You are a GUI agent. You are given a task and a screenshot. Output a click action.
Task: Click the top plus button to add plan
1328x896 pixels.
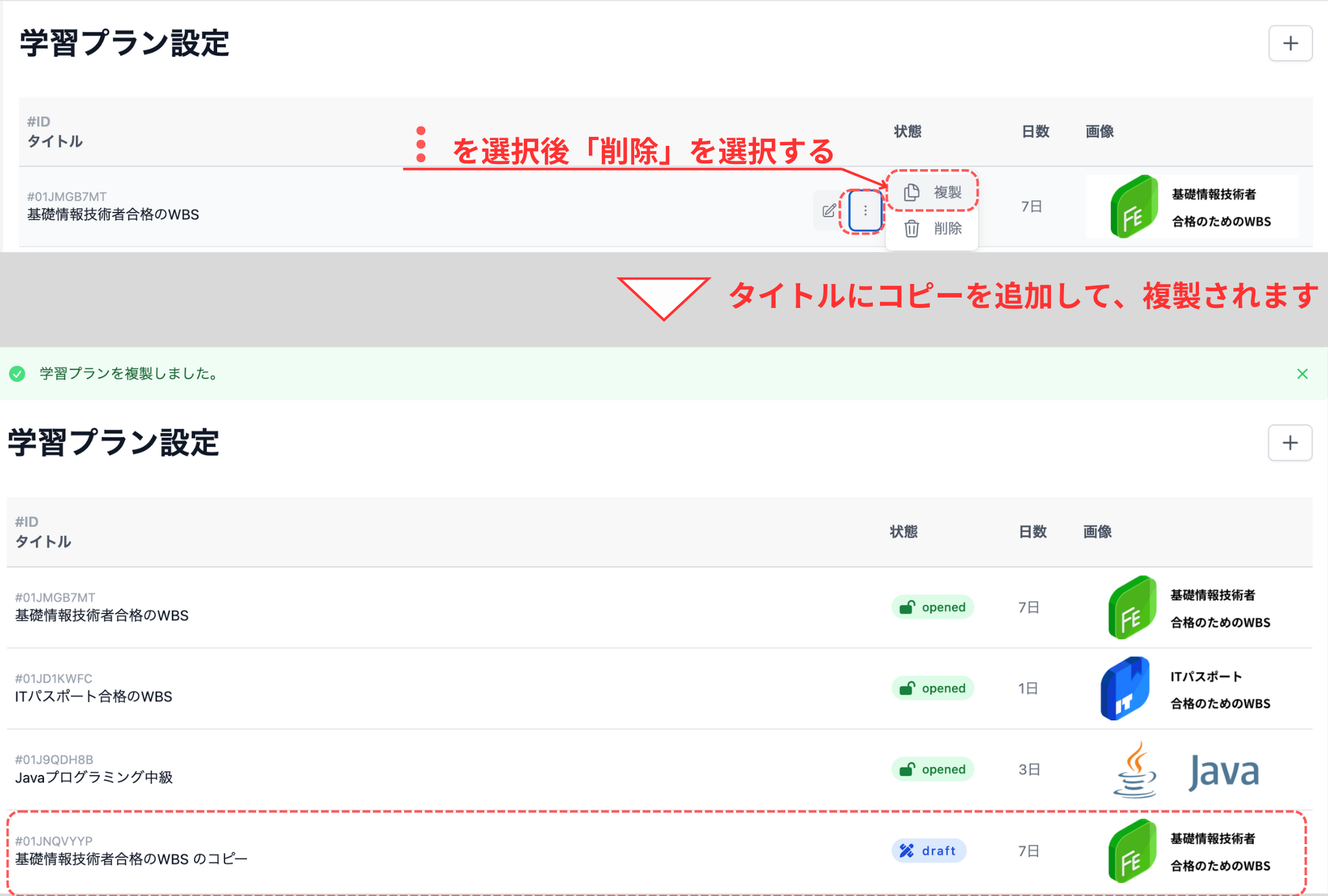coord(1290,43)
